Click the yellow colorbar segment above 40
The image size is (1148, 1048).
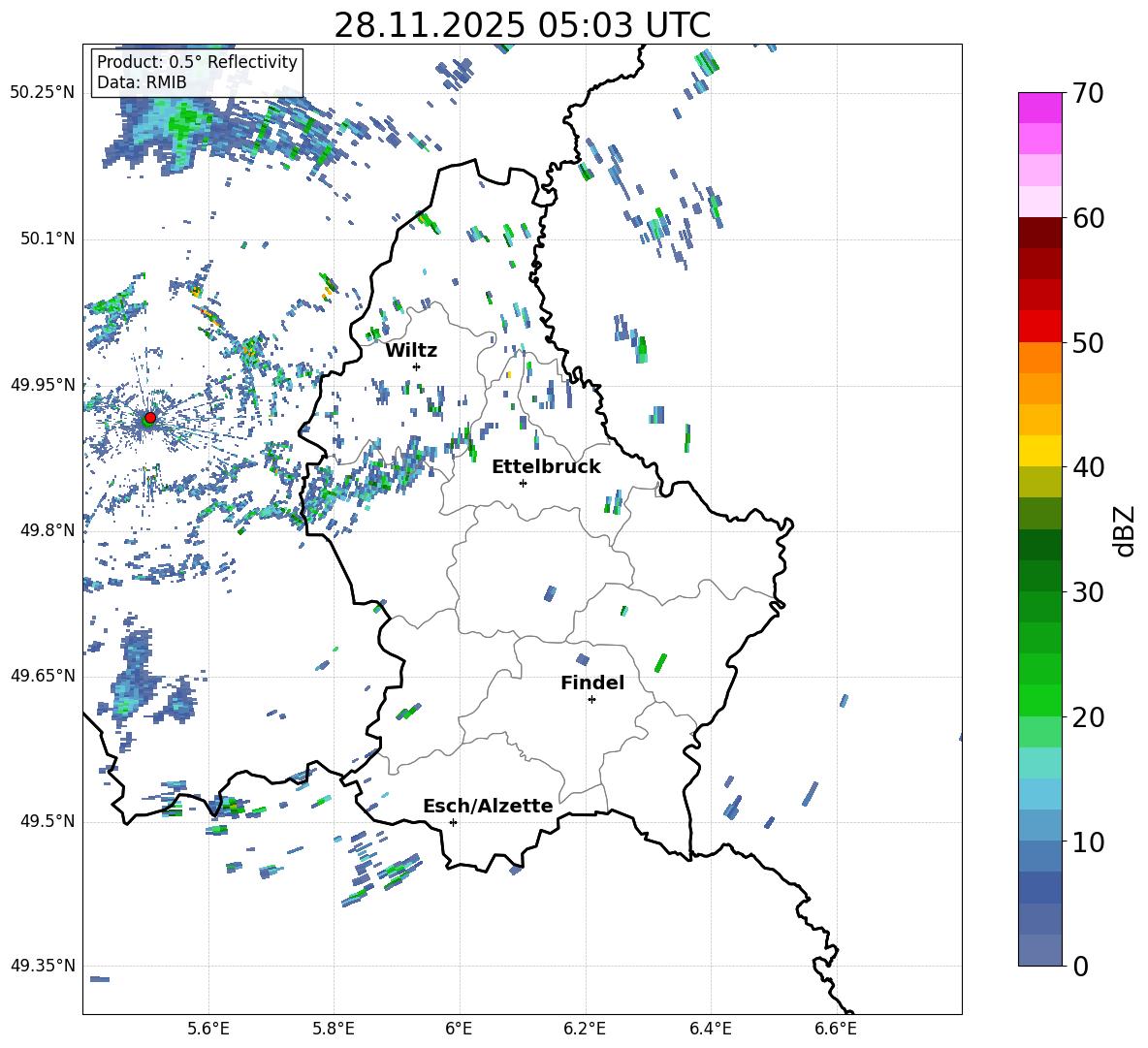tap(1039, 451)
